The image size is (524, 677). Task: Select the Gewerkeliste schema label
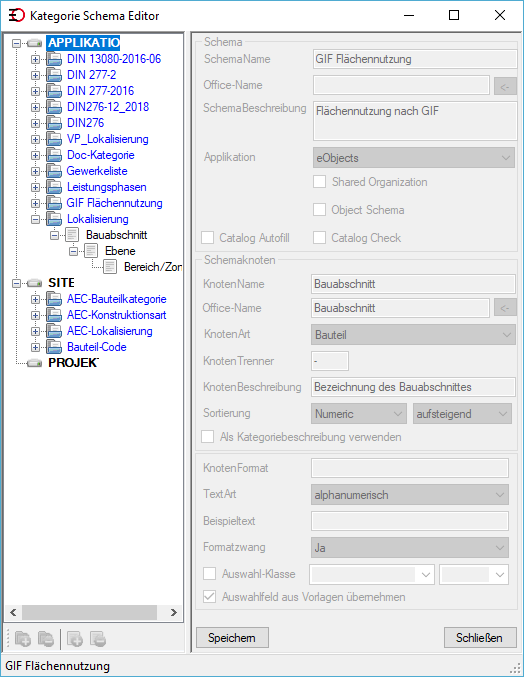[97, 171]
